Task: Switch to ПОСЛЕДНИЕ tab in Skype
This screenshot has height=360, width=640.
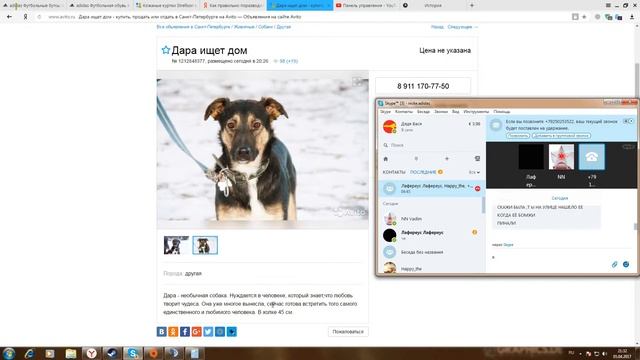Action: (423, 172)
